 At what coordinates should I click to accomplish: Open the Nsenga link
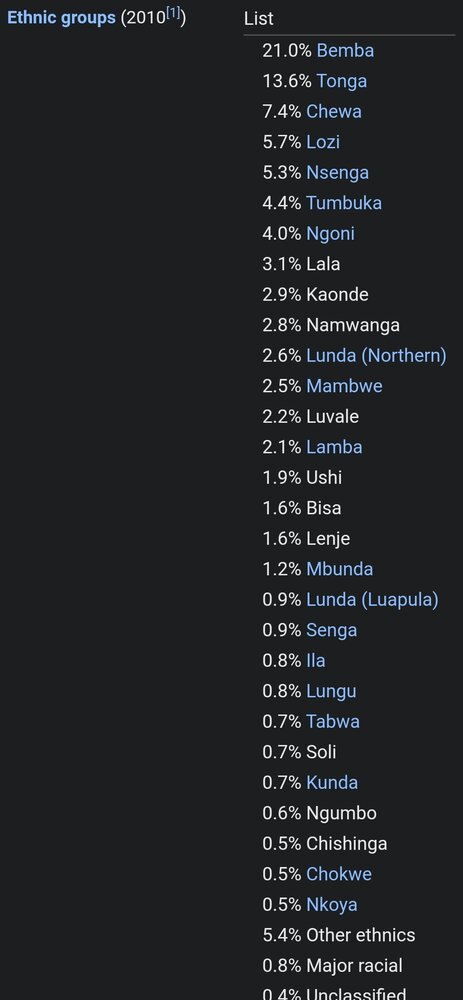point(337,172)
